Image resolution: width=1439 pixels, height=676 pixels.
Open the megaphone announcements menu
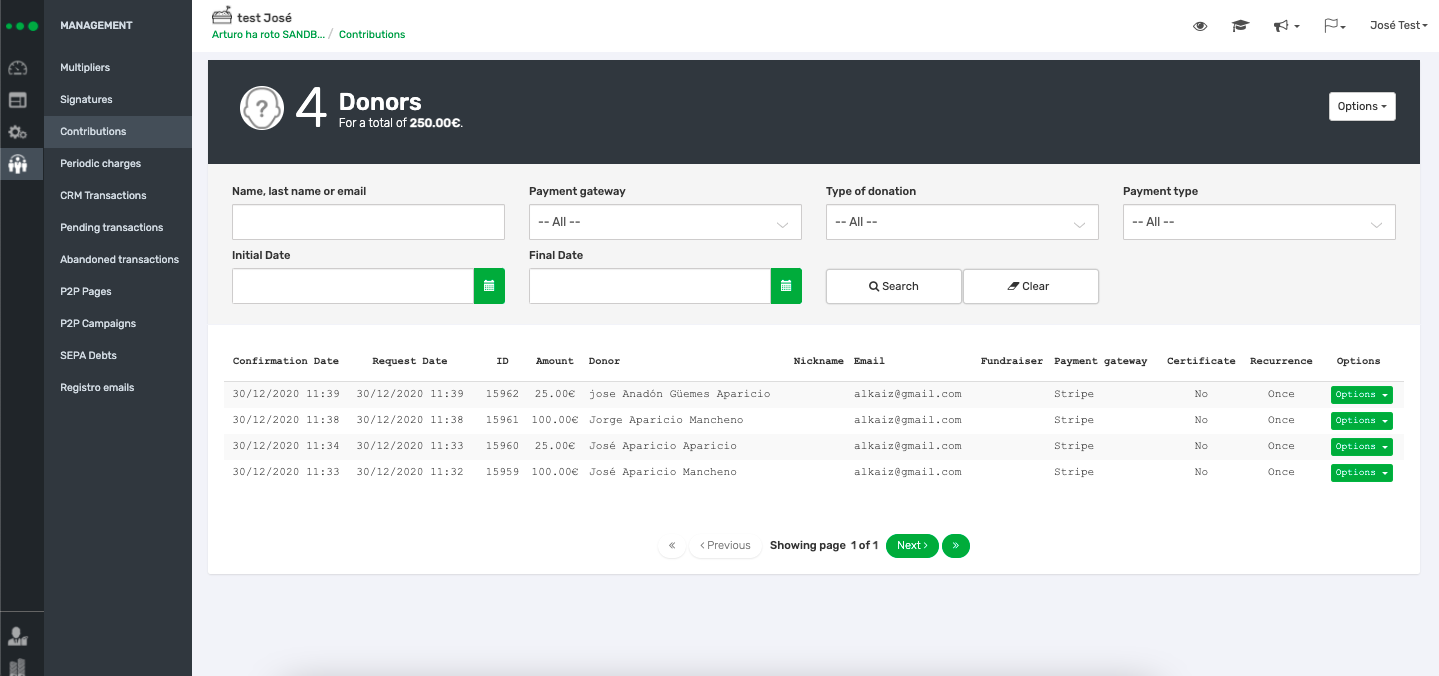coord(1285,26)
